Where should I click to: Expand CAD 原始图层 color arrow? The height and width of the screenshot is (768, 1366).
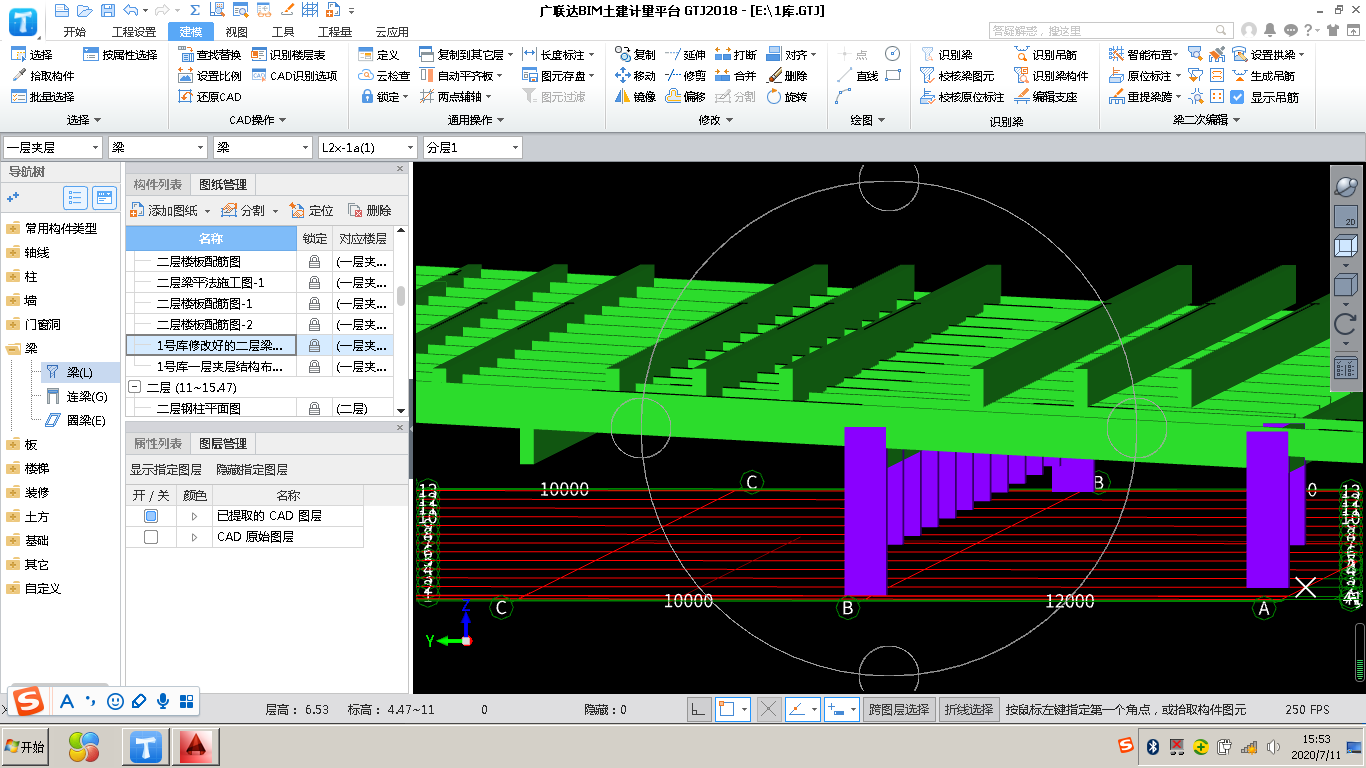[x=194, y=537]
